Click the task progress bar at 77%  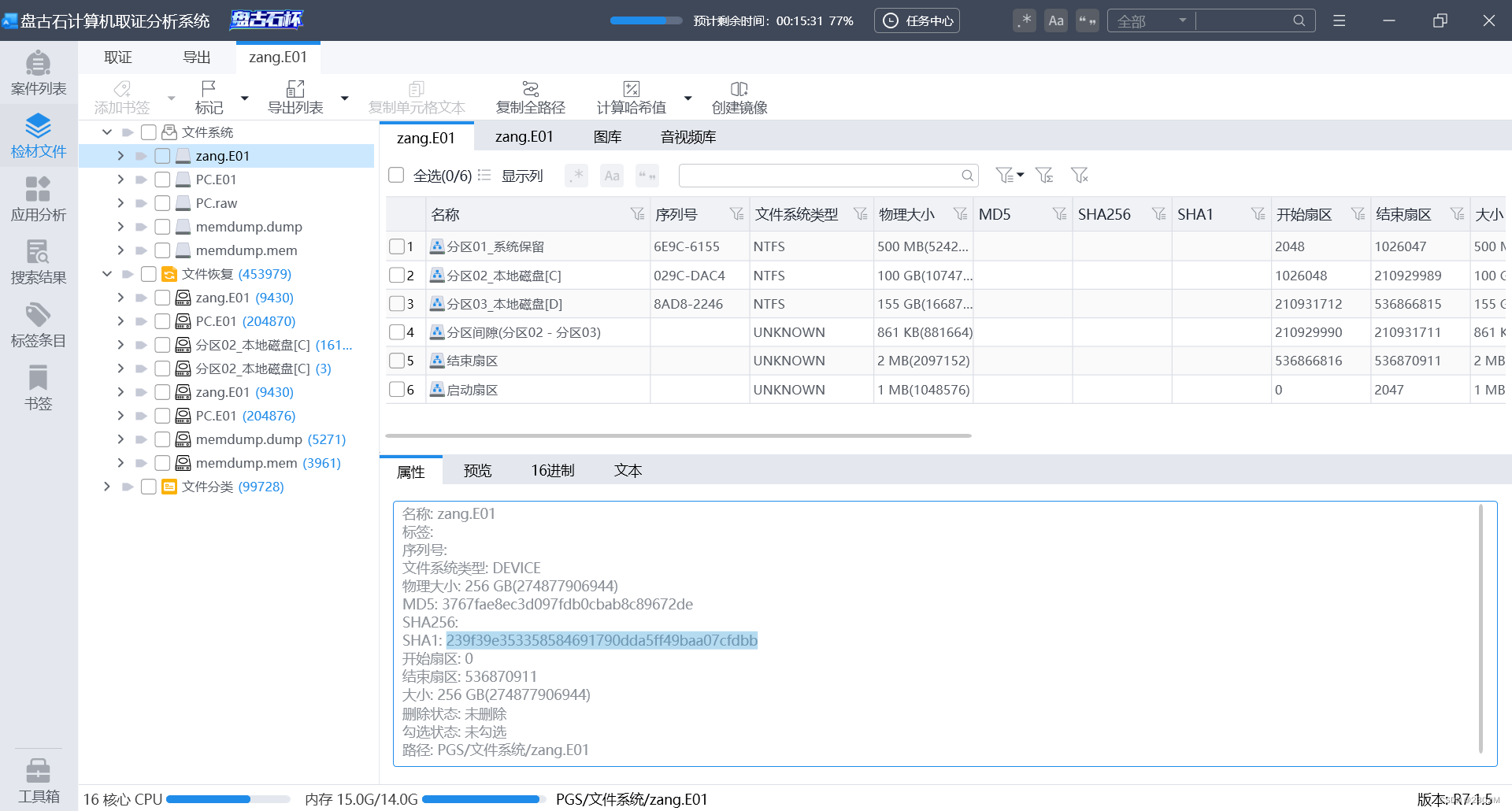pos(646,20)
